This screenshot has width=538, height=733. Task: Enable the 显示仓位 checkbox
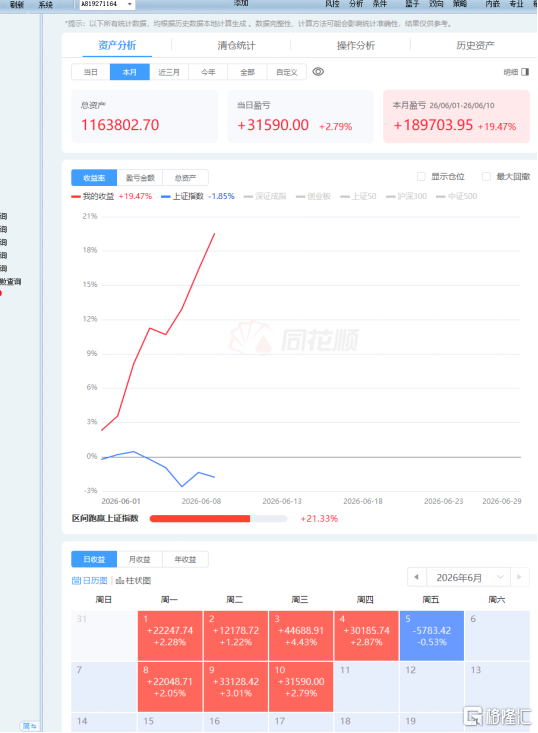pos(421,176)
